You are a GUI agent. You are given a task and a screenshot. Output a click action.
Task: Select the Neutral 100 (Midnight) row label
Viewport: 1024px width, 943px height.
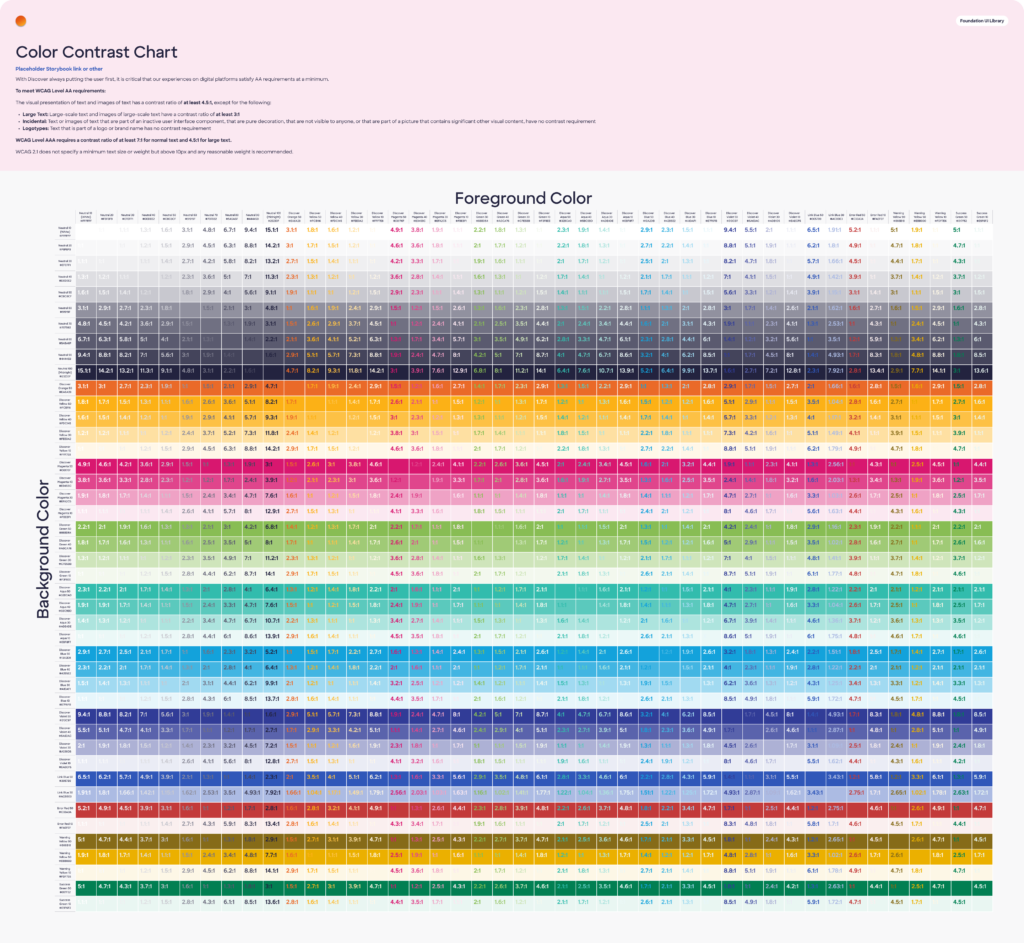pos(64,370)
